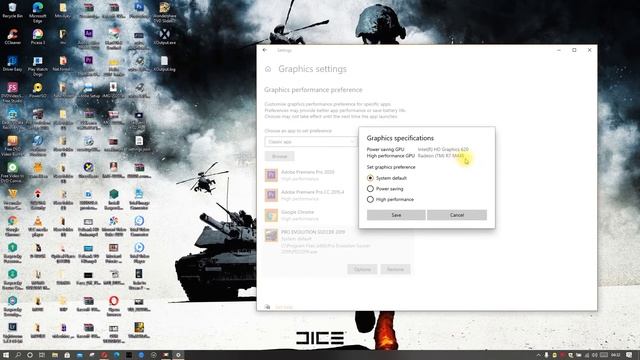This screenshot has width=640, height=360.
Task: Select the High performance radio option
Action: pos(390,199)
